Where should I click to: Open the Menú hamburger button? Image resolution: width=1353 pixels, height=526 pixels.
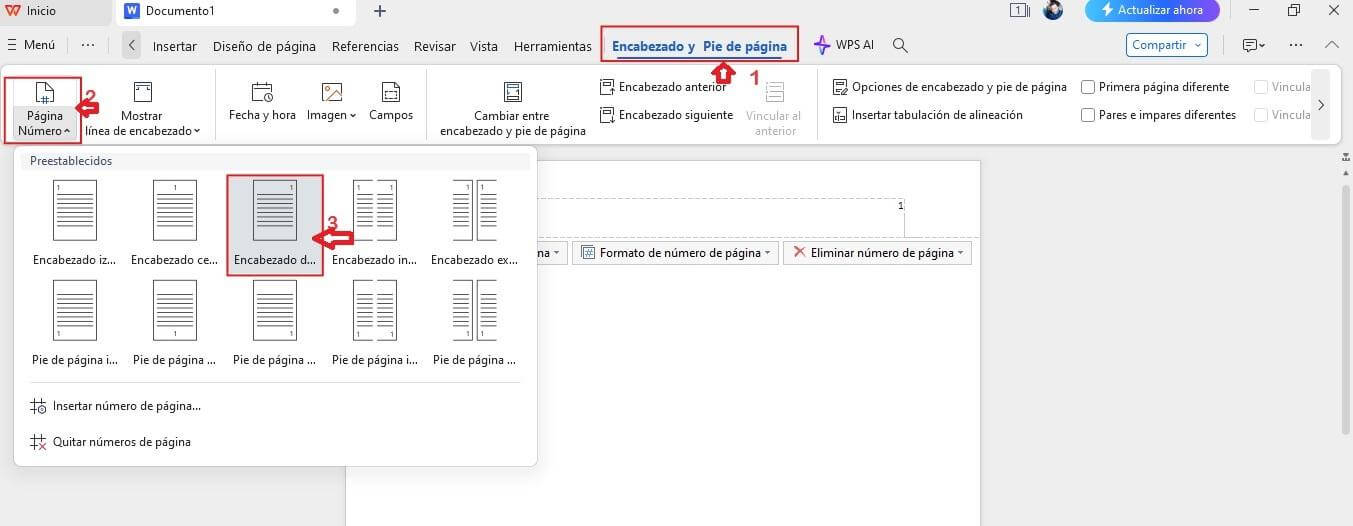coord(31,45)
